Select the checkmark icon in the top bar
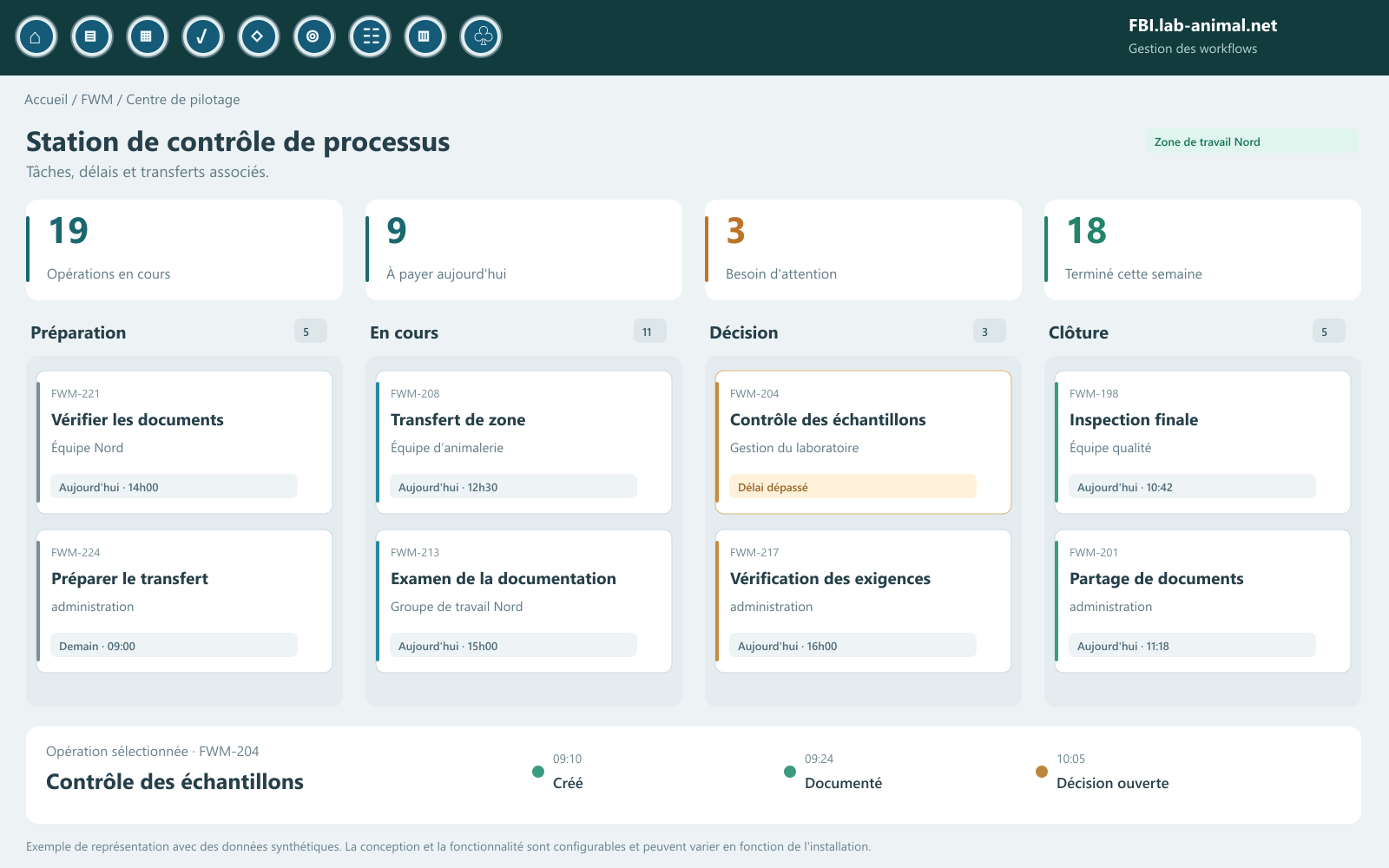This screenshot has width=1389, height=868. pyautogui.click(x=203, y=37)
